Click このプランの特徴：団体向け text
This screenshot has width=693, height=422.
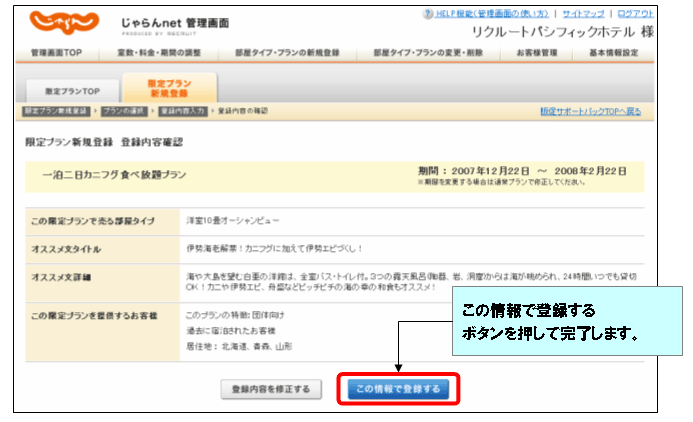point(235,315)
